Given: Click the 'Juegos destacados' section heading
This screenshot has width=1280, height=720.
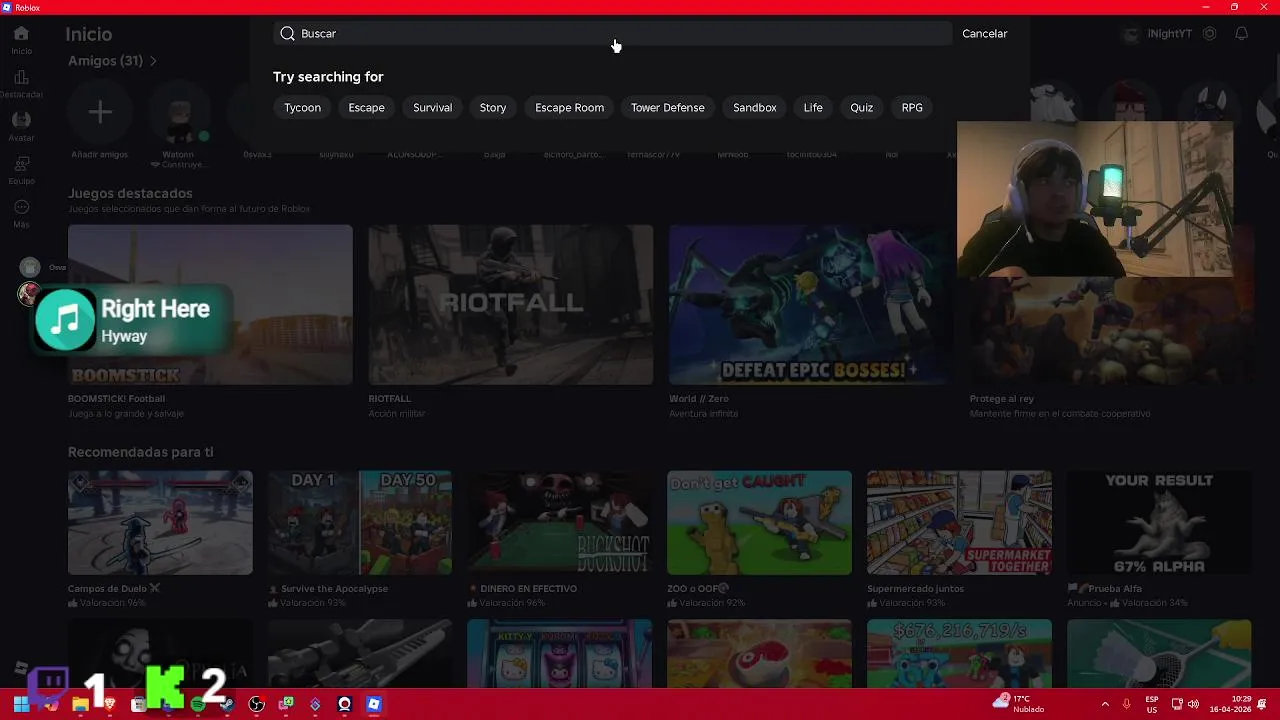Looking at the screenshot, I should tap(130, 193).
